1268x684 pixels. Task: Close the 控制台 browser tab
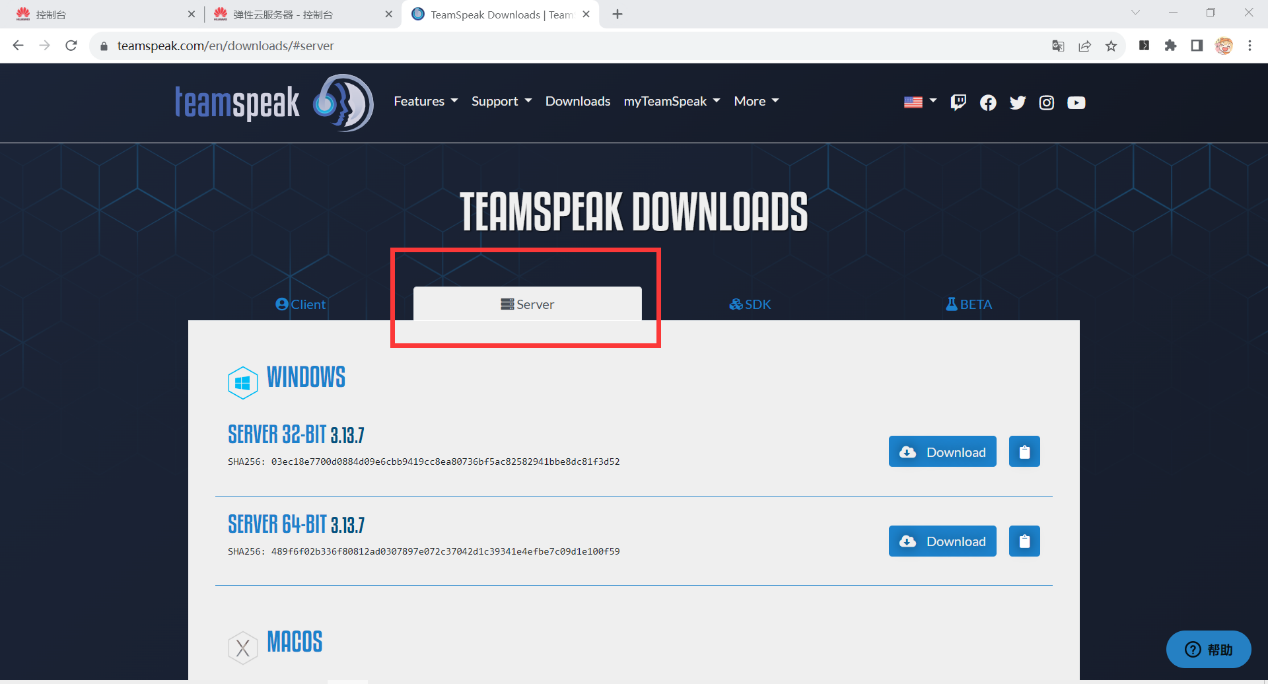(x=192, y=14)
